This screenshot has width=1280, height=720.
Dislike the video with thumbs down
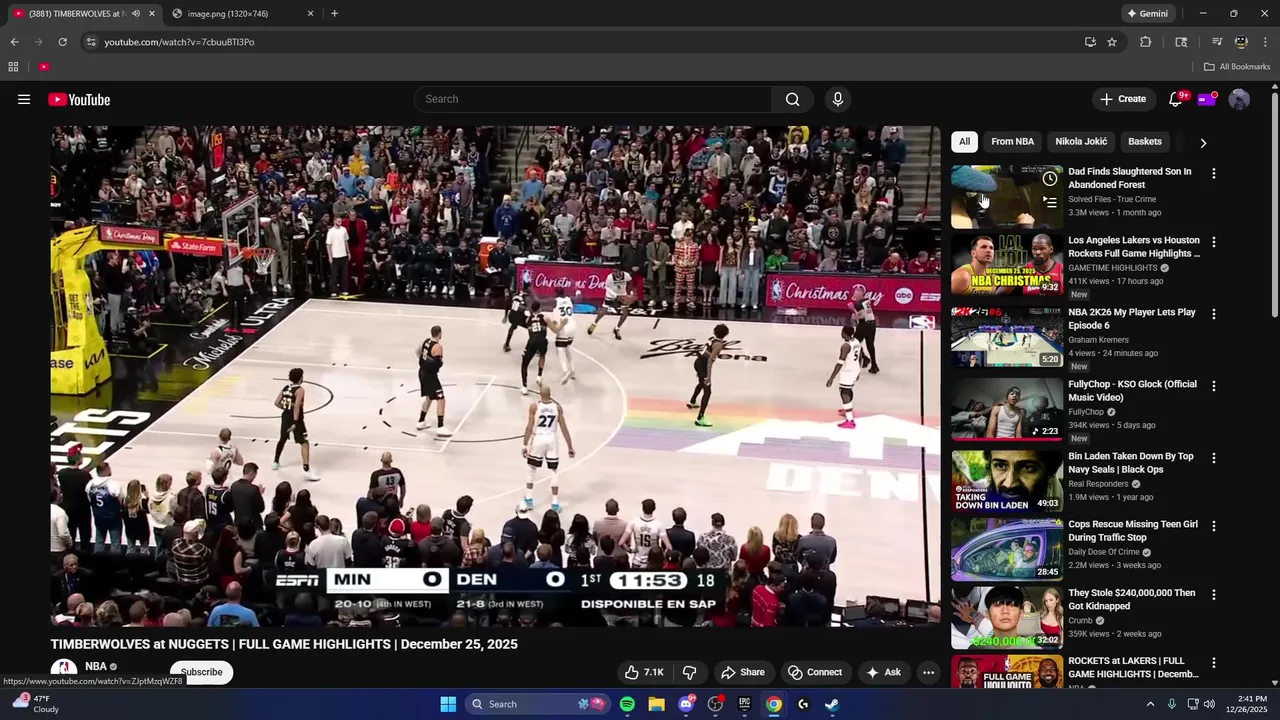(x=689, y=672)
